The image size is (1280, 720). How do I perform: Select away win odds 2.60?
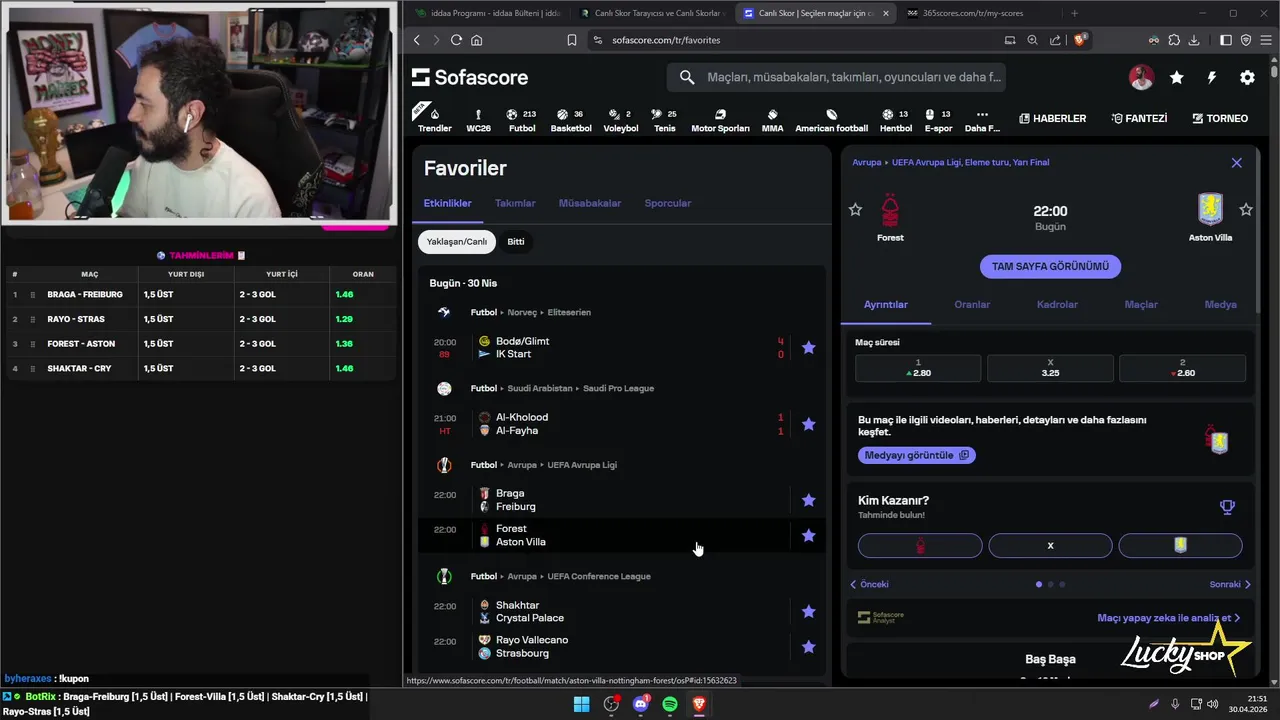(x=1182, y=368)
